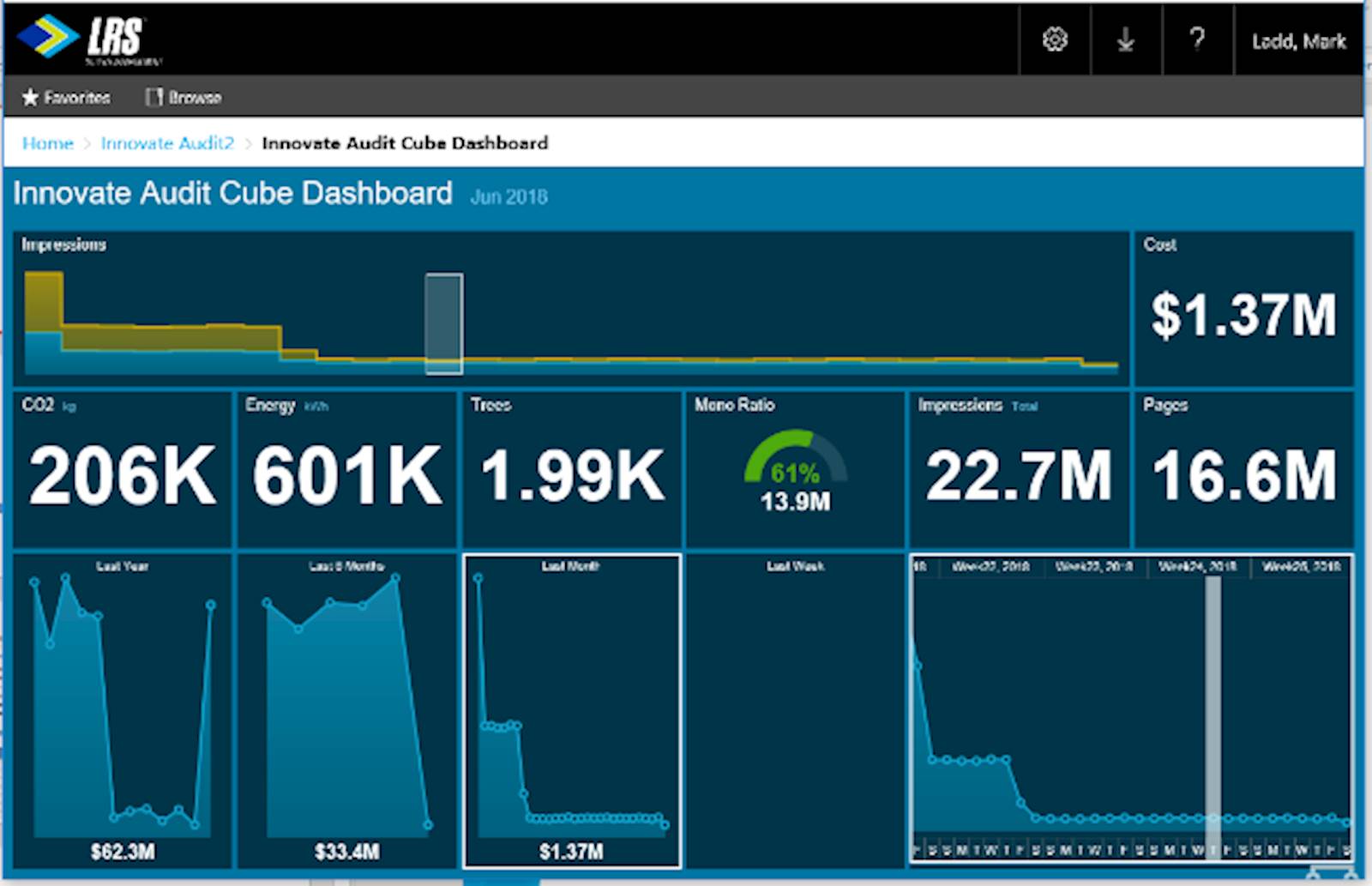Click Week22, 2018 header in timeline
Viewport: 1372px width, 886px height.
pyautogui.click(x=991, y=567)
